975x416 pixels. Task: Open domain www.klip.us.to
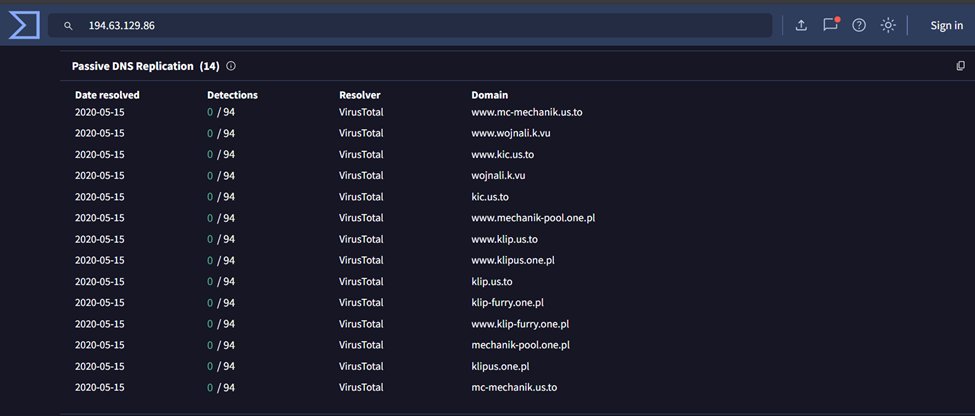coord(504,239)
